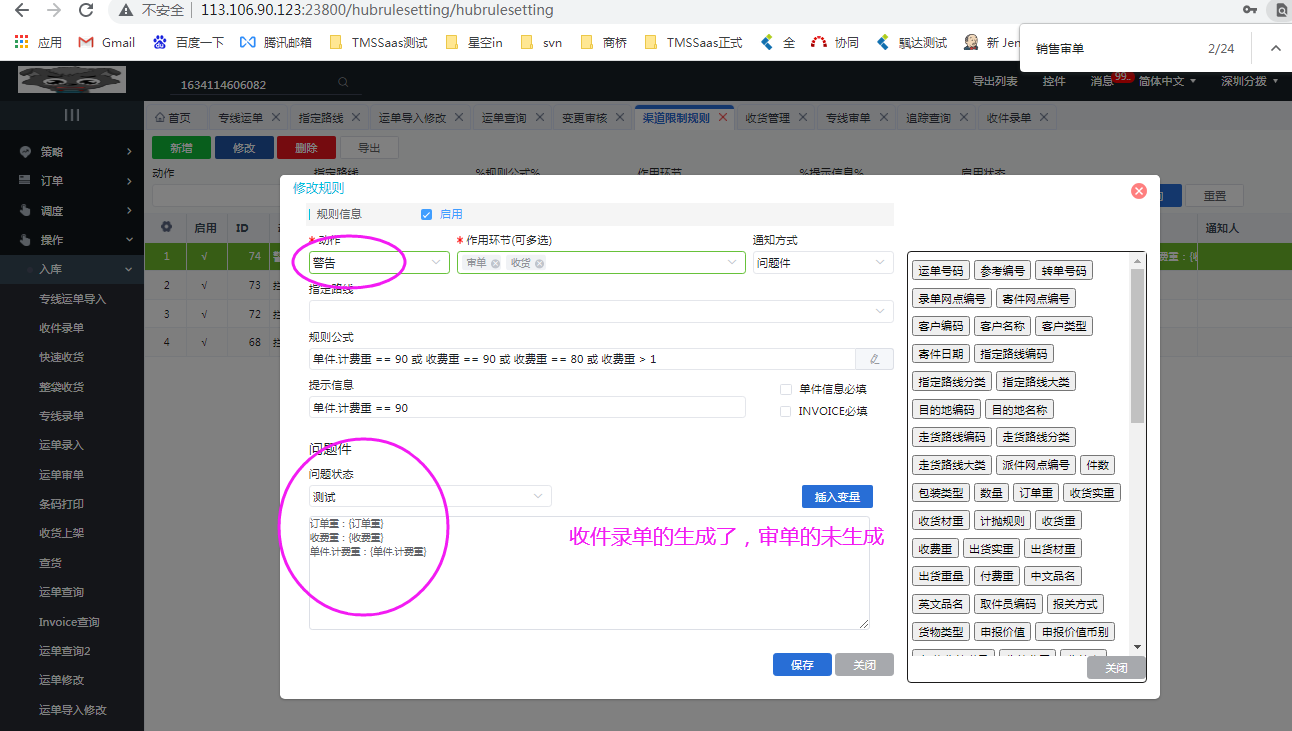This screenshot has width=1292, height=731.
Task: Toggle the 启用 checkbox in rule info
Action: pos(426,214)
